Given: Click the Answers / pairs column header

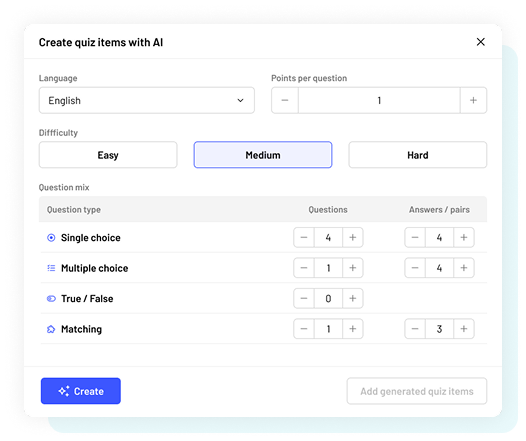Looking at the screenshot, I should (439, 210).
